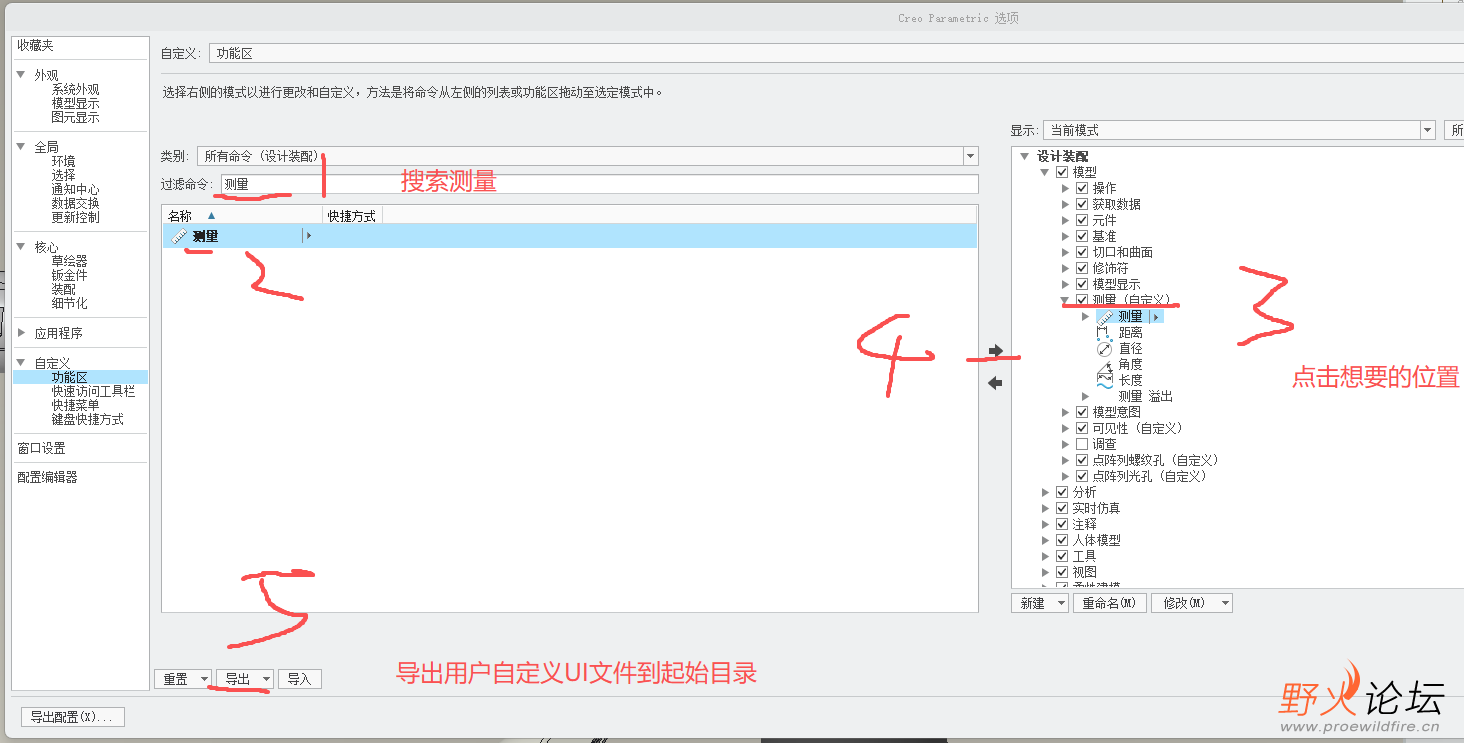Collapse the 测量 (自定义) group in tree

1066,300
